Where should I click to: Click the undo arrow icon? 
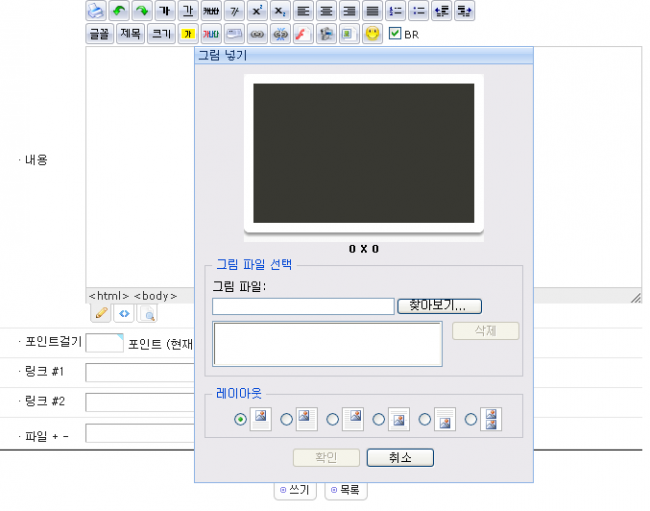tap(119, 11)
